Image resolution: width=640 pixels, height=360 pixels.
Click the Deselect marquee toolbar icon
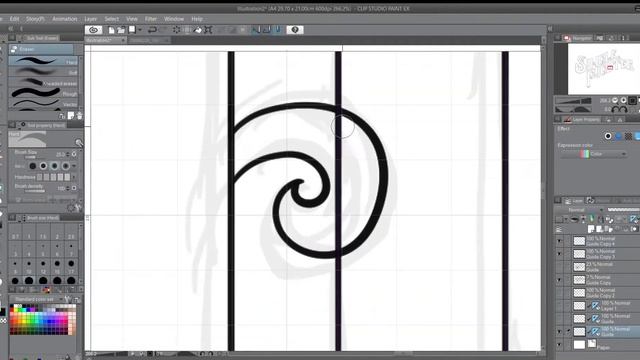coord(176,30)
